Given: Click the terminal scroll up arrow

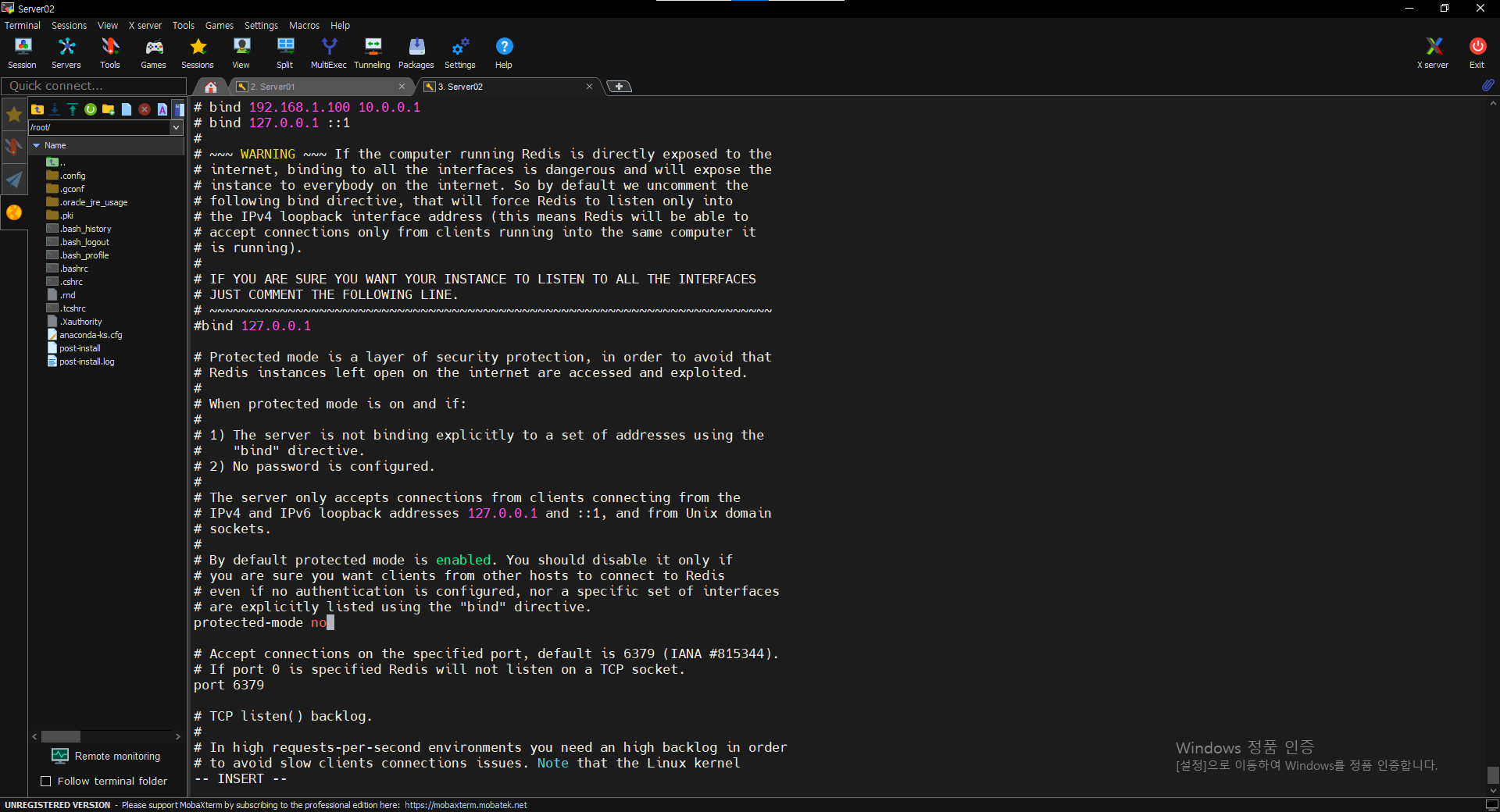Looking at the screenshot, I should tap(1493, 103).
